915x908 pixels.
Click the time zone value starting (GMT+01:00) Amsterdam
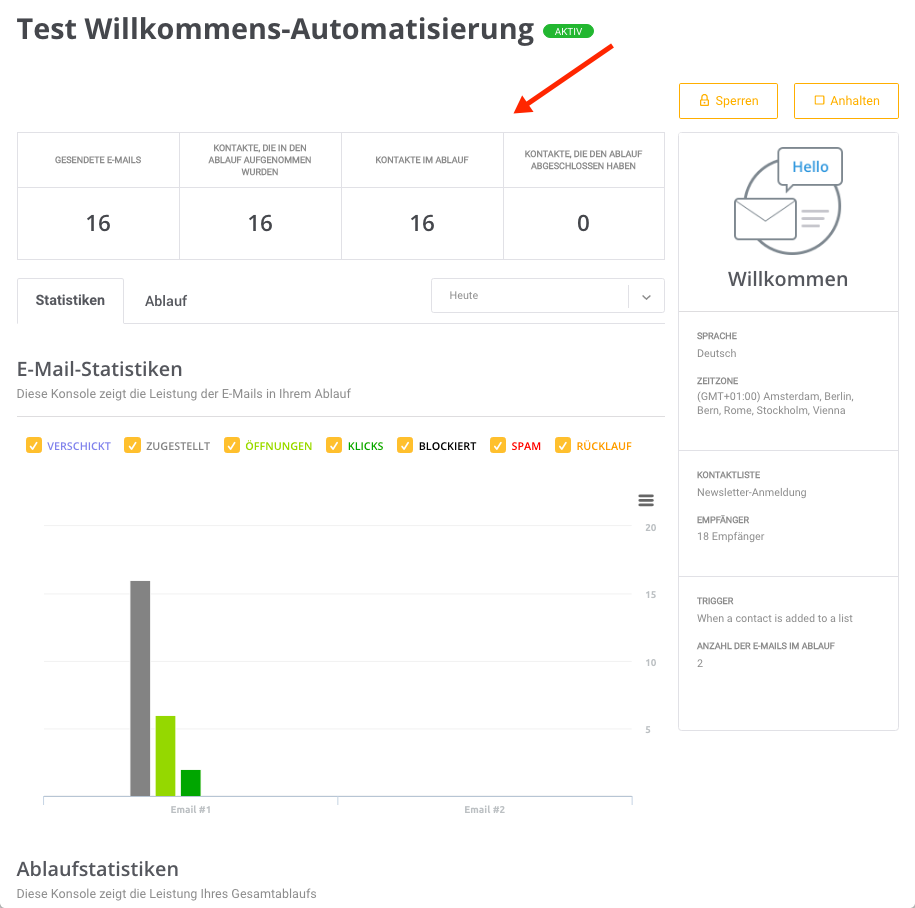coord(775,403)
